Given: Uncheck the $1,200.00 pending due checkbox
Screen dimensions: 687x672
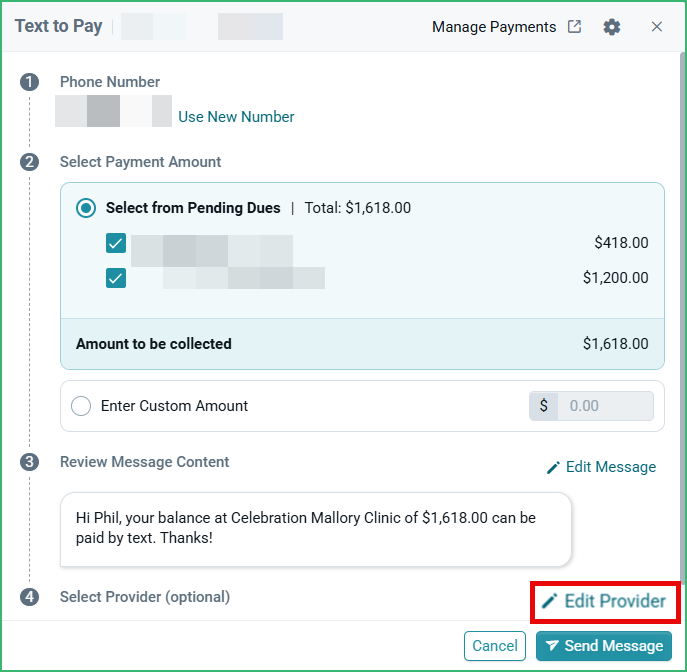Looking at the screenshot, I should coord(116,278).
